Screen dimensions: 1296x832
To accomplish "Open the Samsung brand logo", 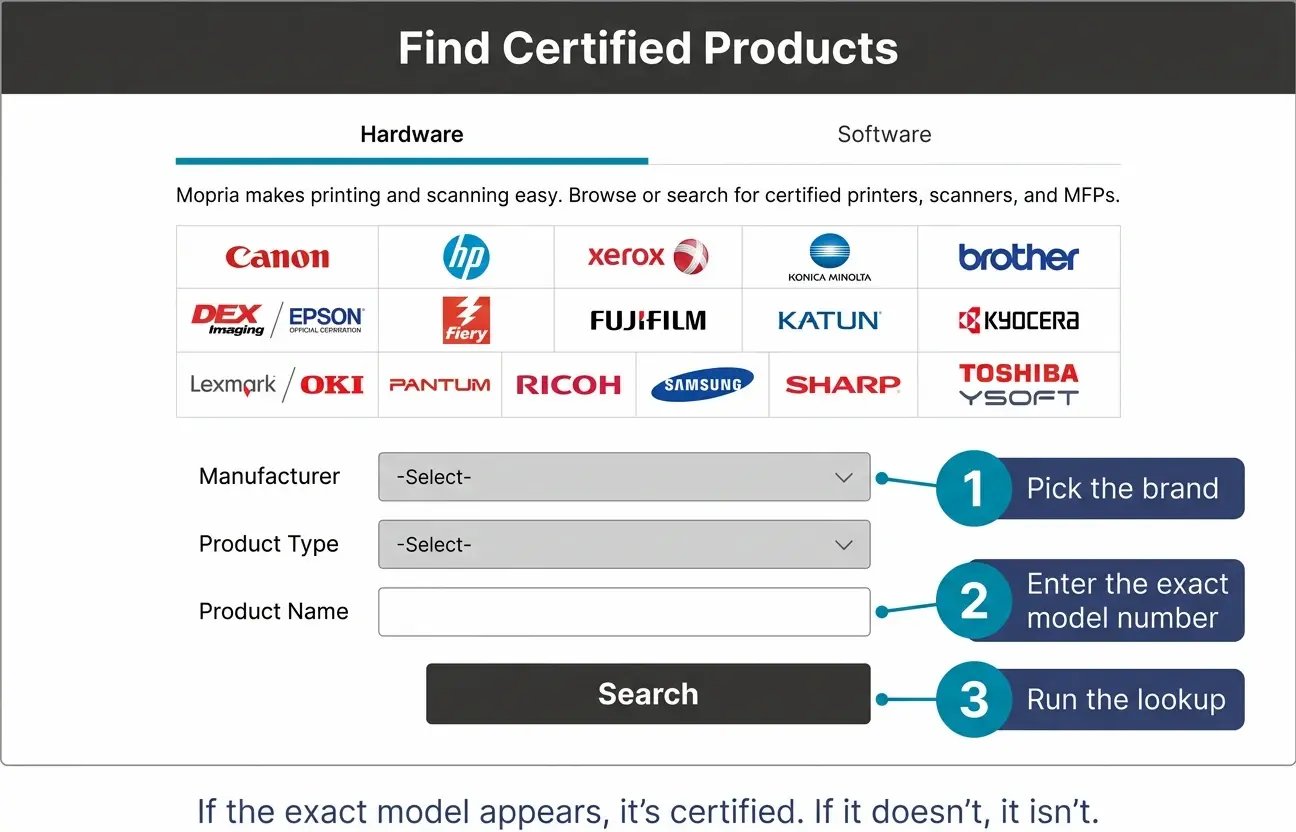I will pos(702,384).
